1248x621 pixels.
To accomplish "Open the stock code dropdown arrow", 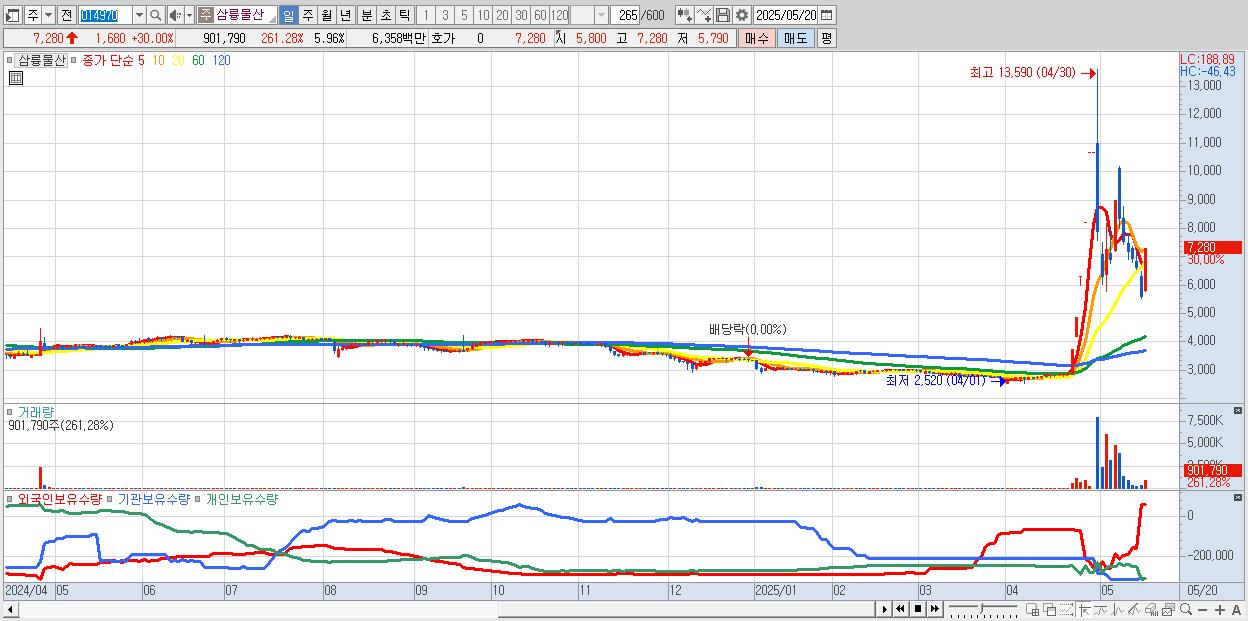I will tap(139, 15).
